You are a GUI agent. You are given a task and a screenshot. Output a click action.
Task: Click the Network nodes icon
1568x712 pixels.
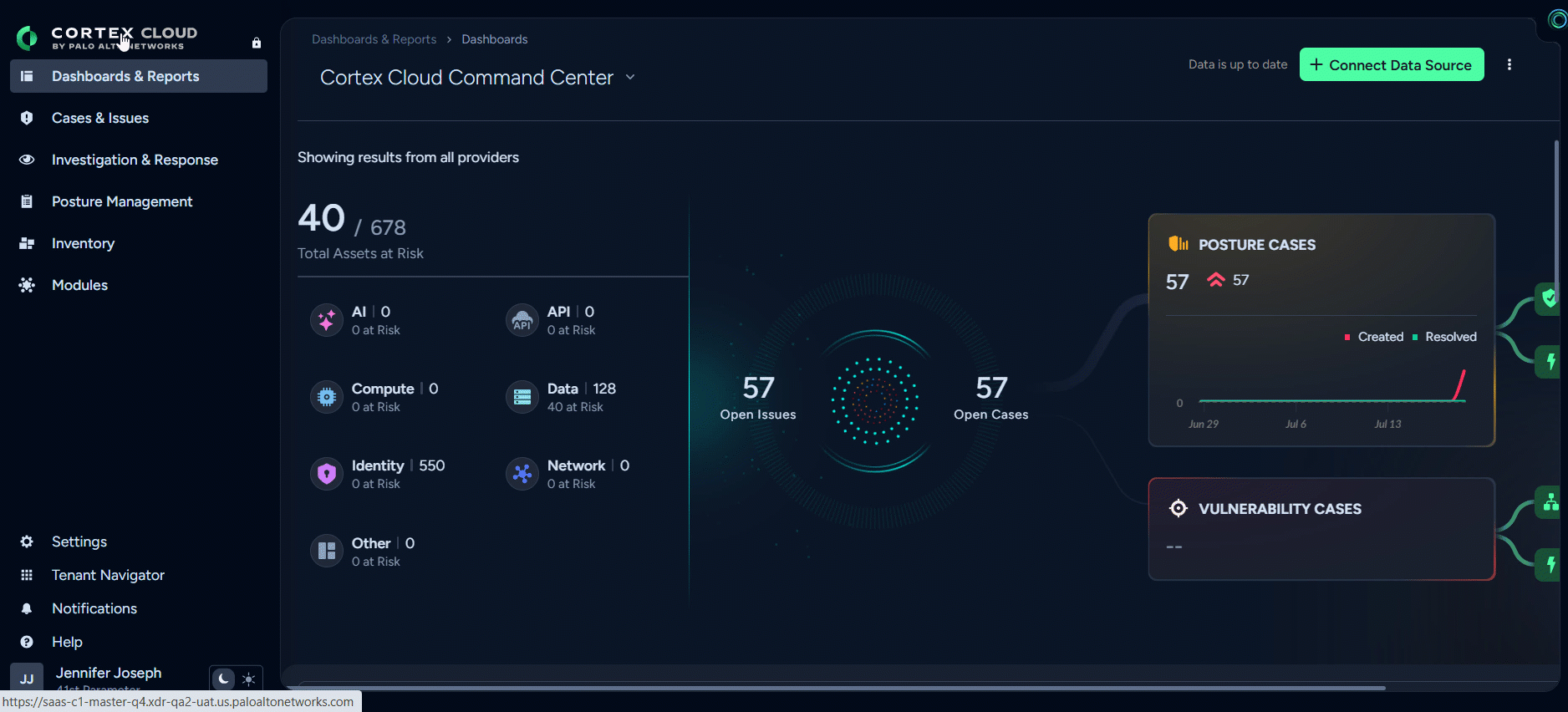point(522,474)
